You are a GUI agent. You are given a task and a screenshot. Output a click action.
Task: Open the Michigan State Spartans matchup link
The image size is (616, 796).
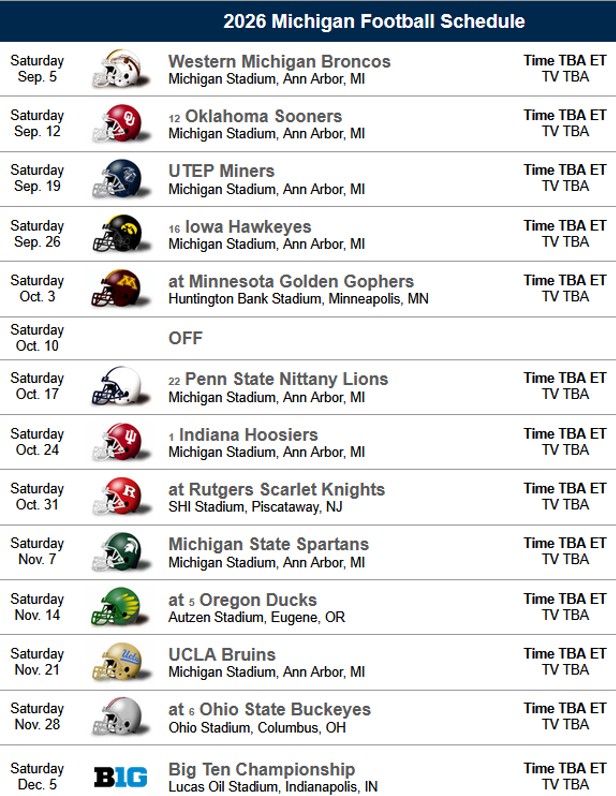coord(268,544)
